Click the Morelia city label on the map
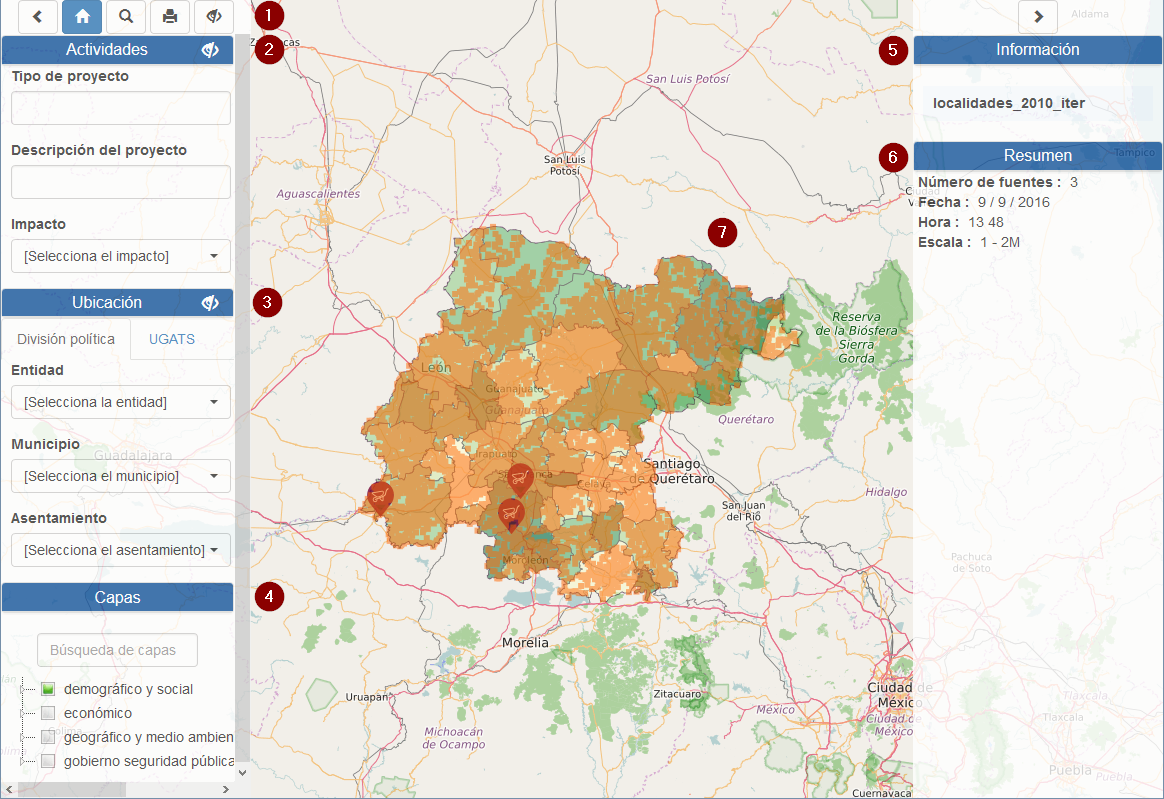Screen dimensions: 1164x799 pyautogui.click(x=525, y=642)
